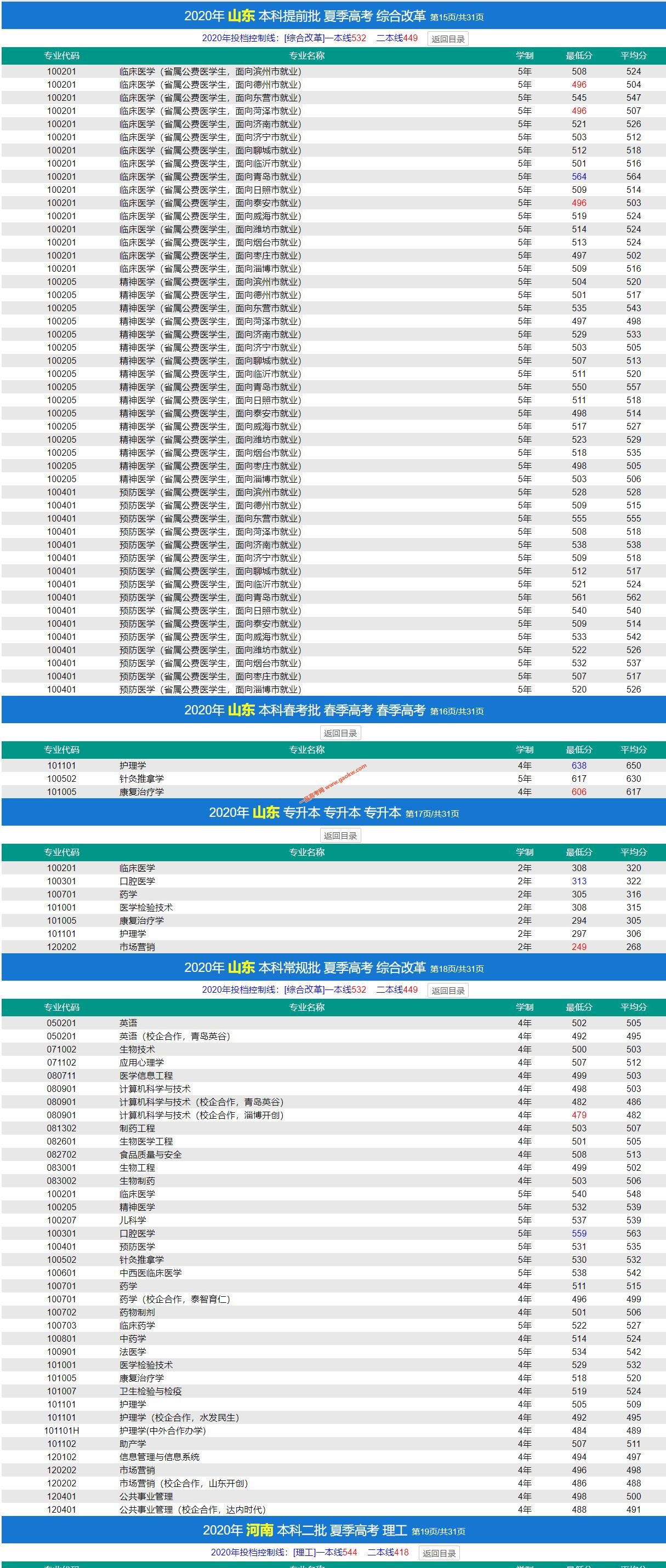Click lowest score 561 in 预防医学 青岛市 row

pos(579,598)
